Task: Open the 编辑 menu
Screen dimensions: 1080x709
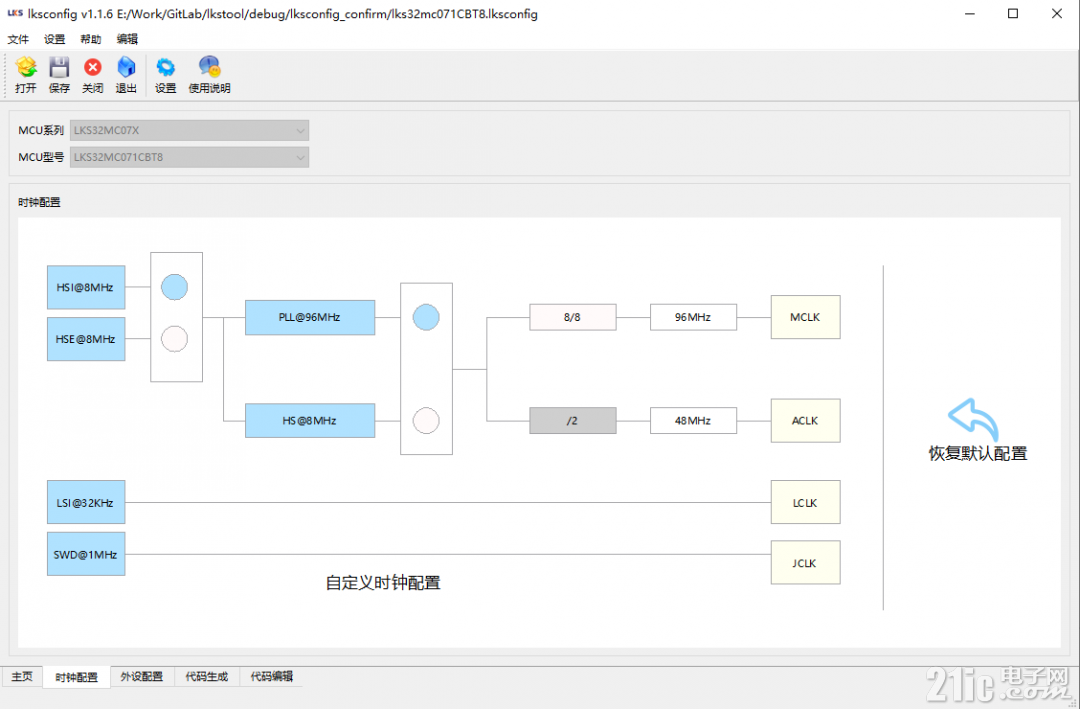Action: point(127,39)
